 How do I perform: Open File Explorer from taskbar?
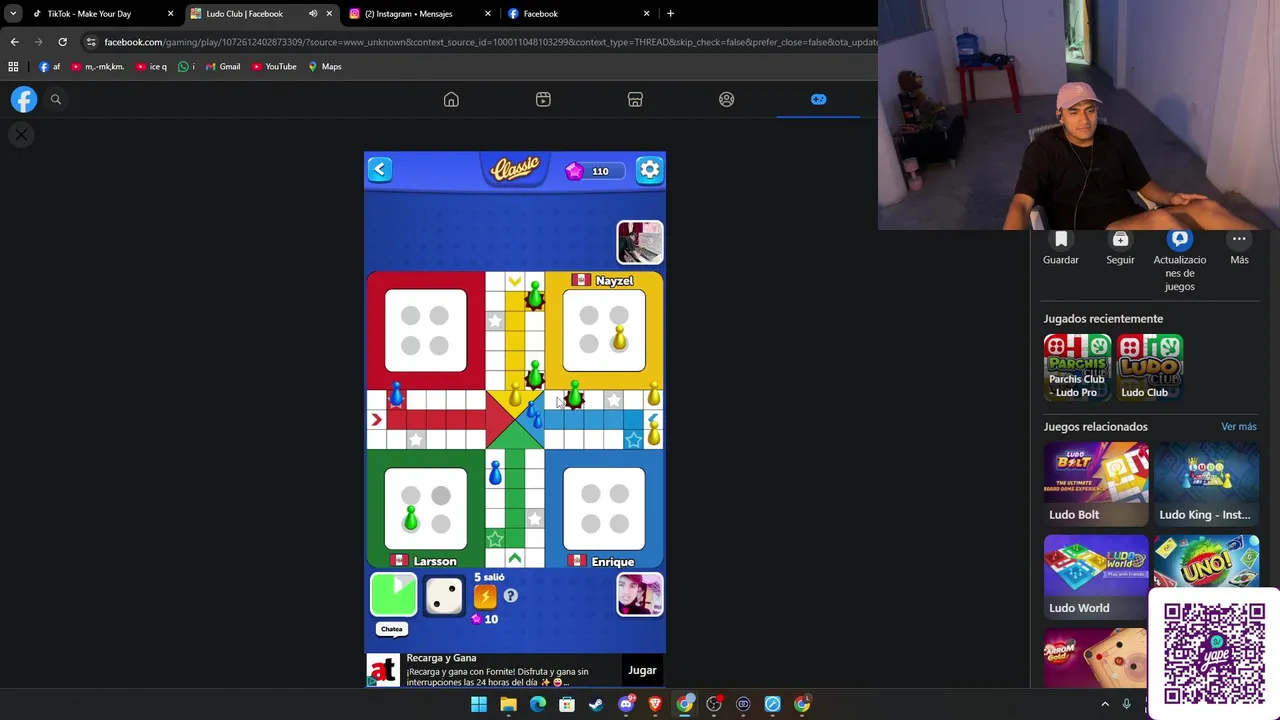point(508,704)
